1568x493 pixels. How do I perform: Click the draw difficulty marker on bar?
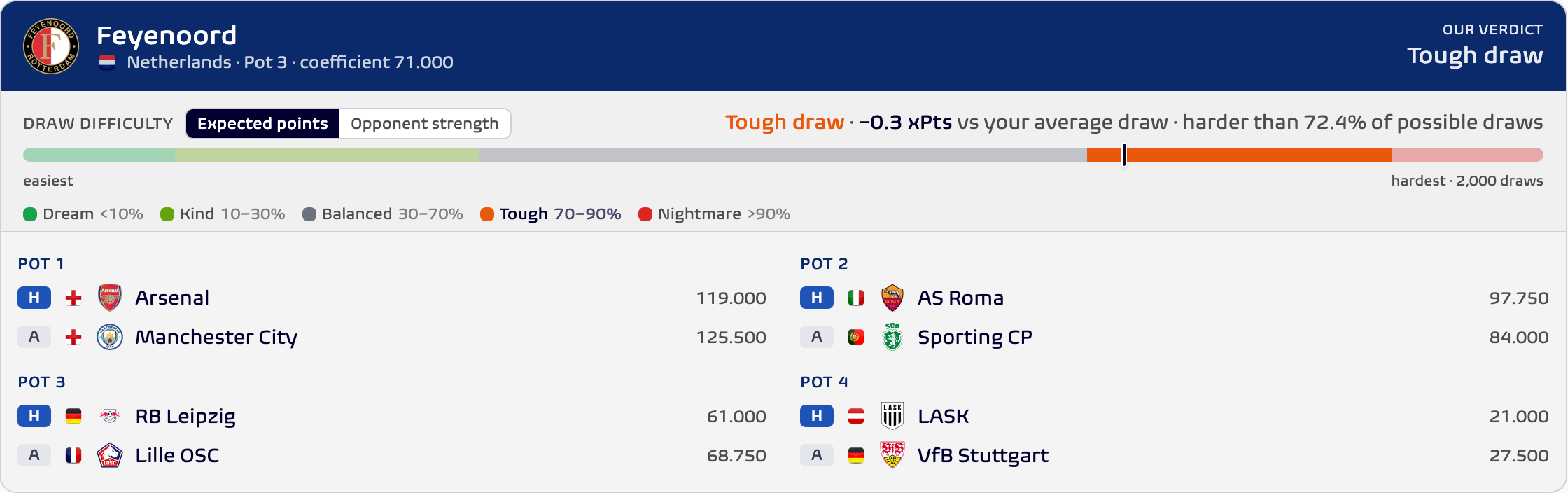[x=1124, y=155]
